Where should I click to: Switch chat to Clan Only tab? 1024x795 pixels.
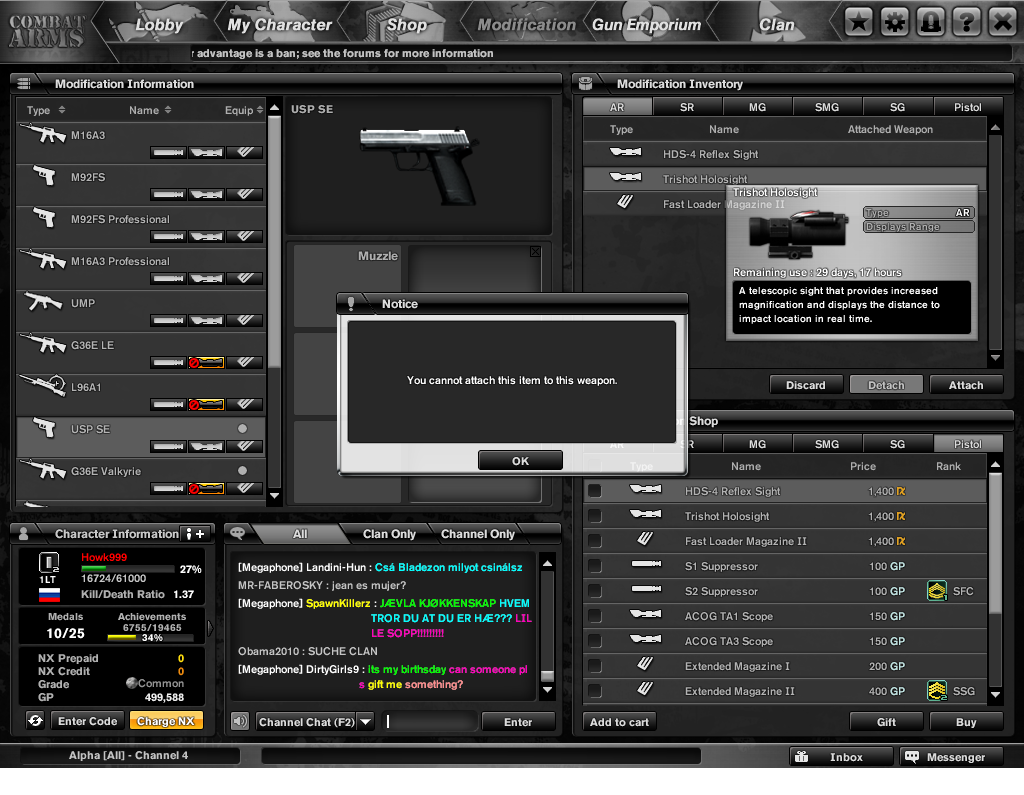tap(389, 534)
